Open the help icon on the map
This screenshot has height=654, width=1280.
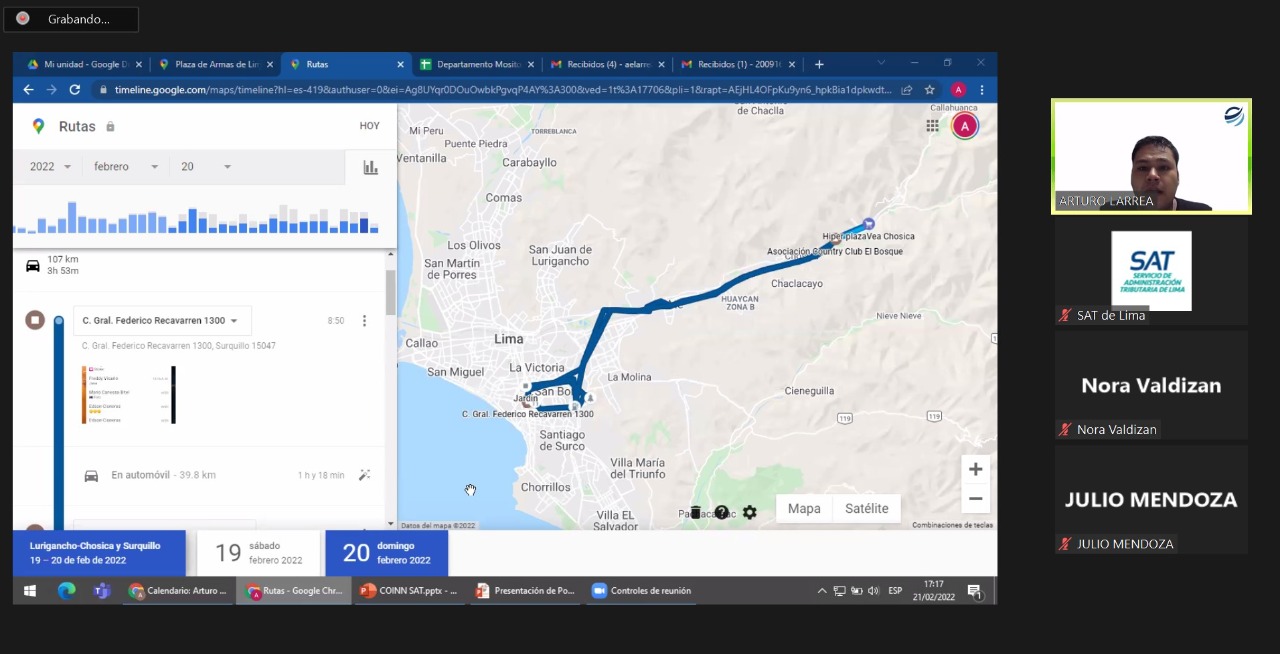point(721,512)
